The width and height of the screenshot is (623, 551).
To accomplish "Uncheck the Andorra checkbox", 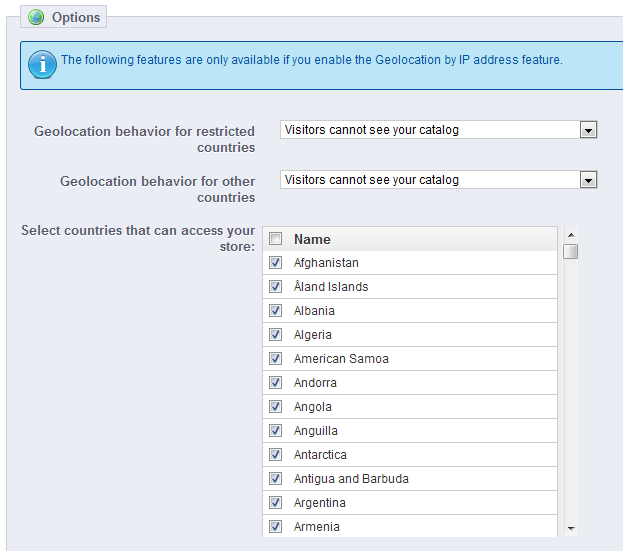I will (x=275, y=383).
